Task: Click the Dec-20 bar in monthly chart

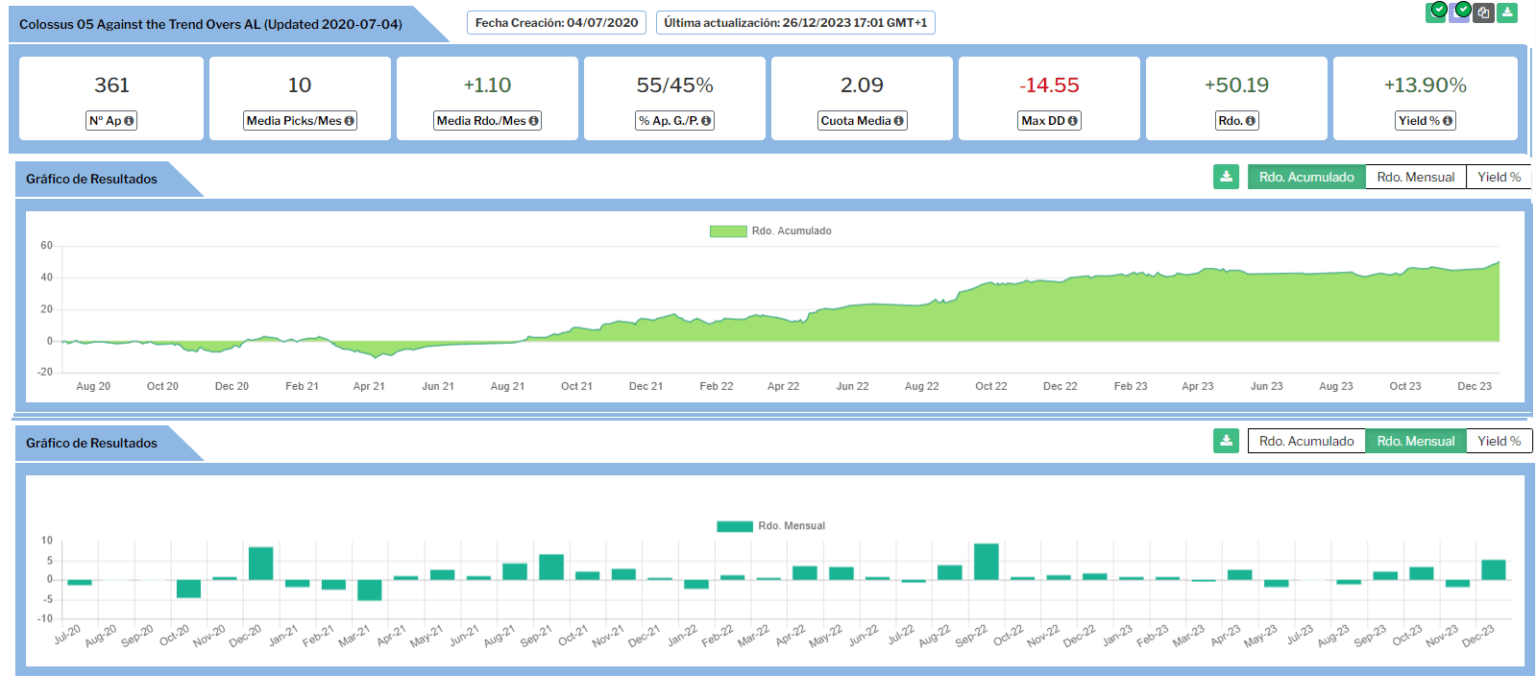Action: click(x=260, y=563)
